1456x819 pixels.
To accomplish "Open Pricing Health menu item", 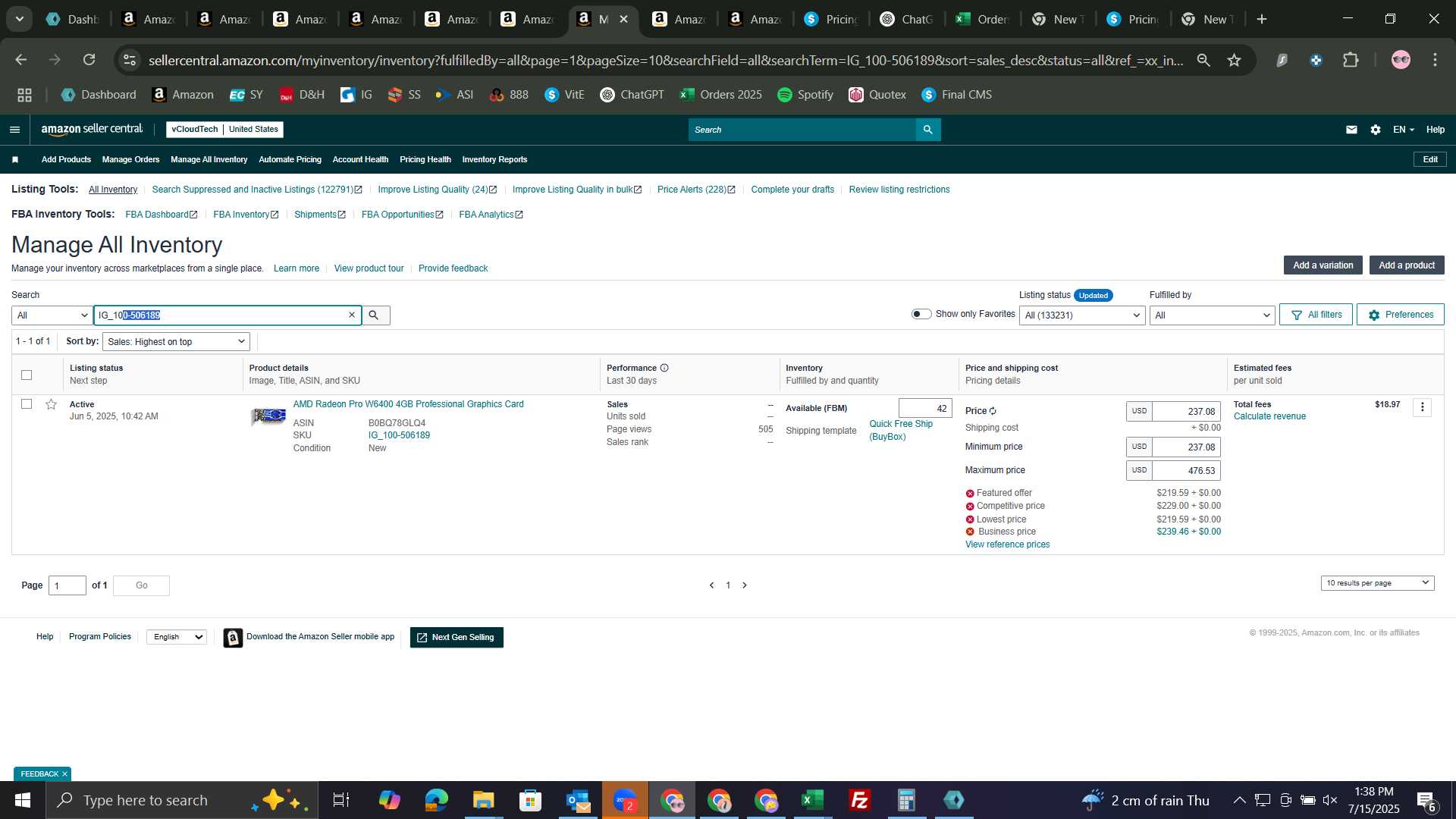I will point(425,159).
